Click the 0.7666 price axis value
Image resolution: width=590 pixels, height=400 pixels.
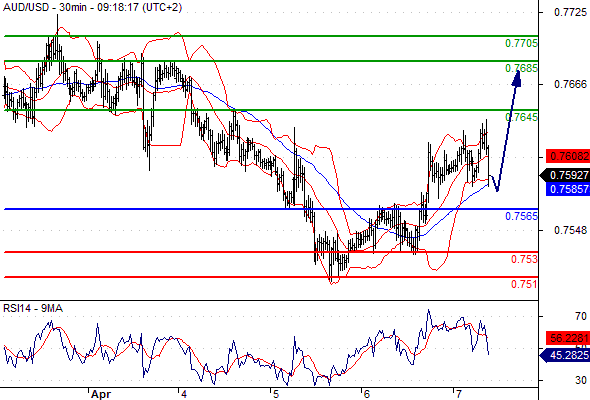(x=570, y=84)
